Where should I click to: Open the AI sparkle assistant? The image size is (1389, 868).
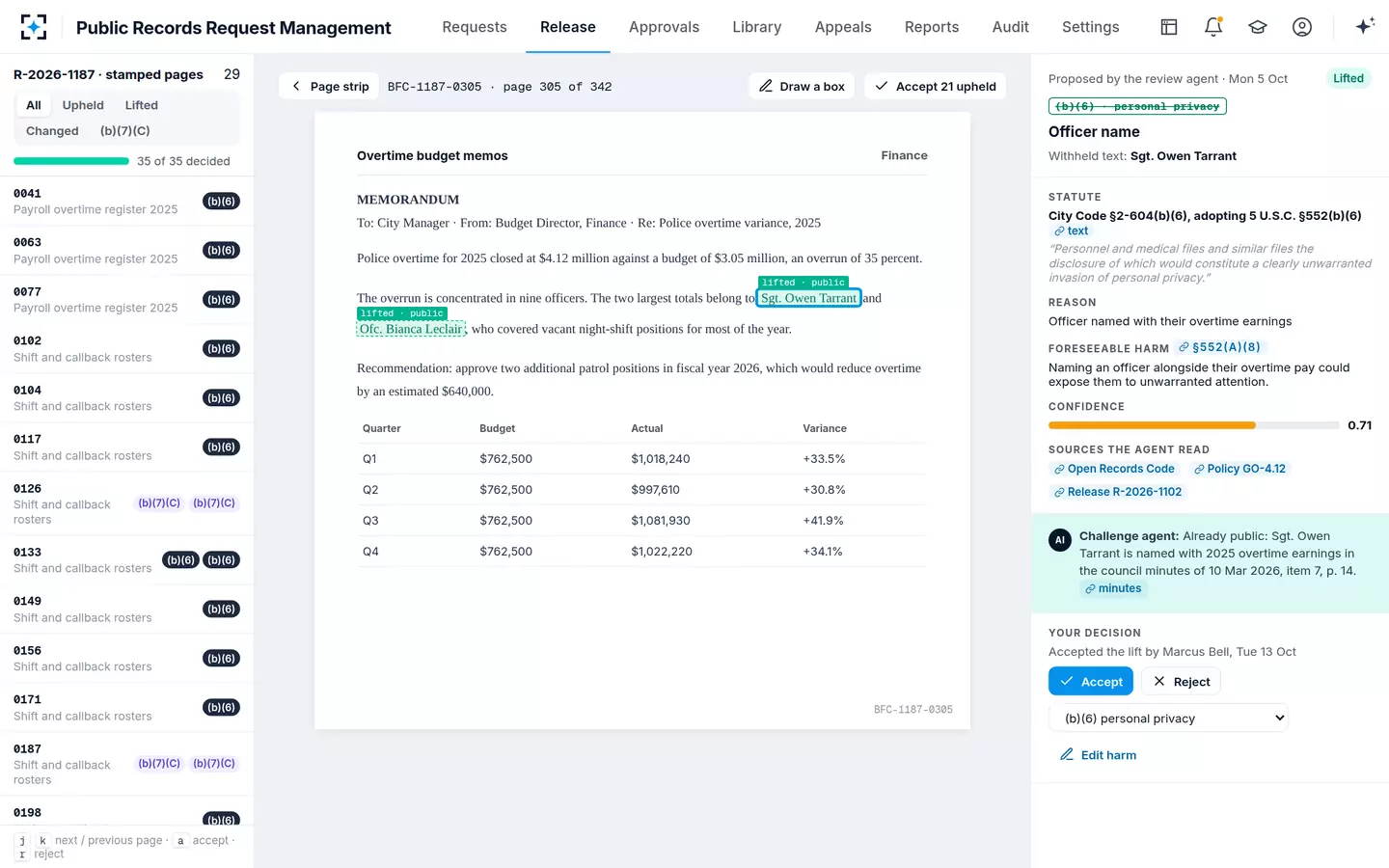point(1364,27)
